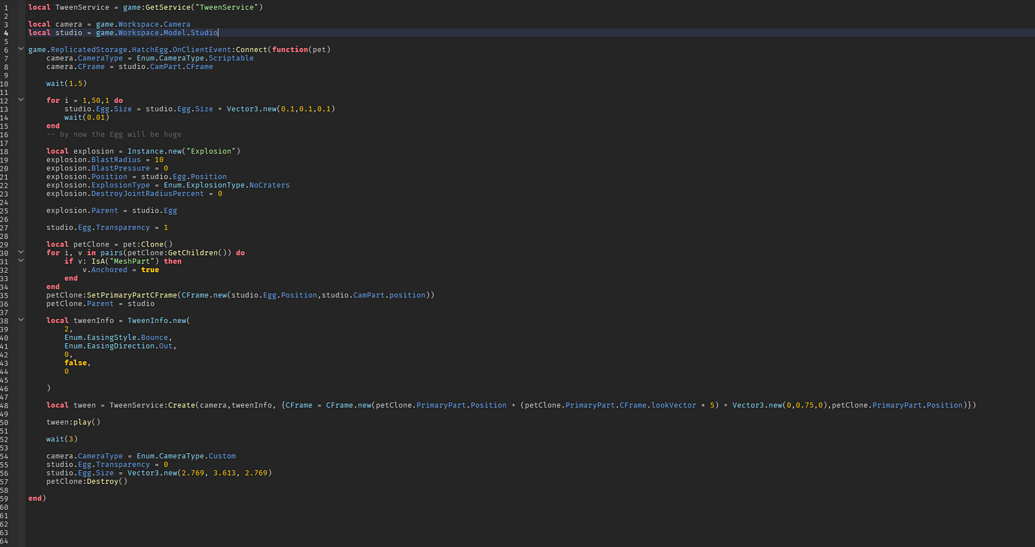Click the 'petClone:Destroy()' statement
The height and width of the screenshot is (547, 1035).
(x=86, y=482)
